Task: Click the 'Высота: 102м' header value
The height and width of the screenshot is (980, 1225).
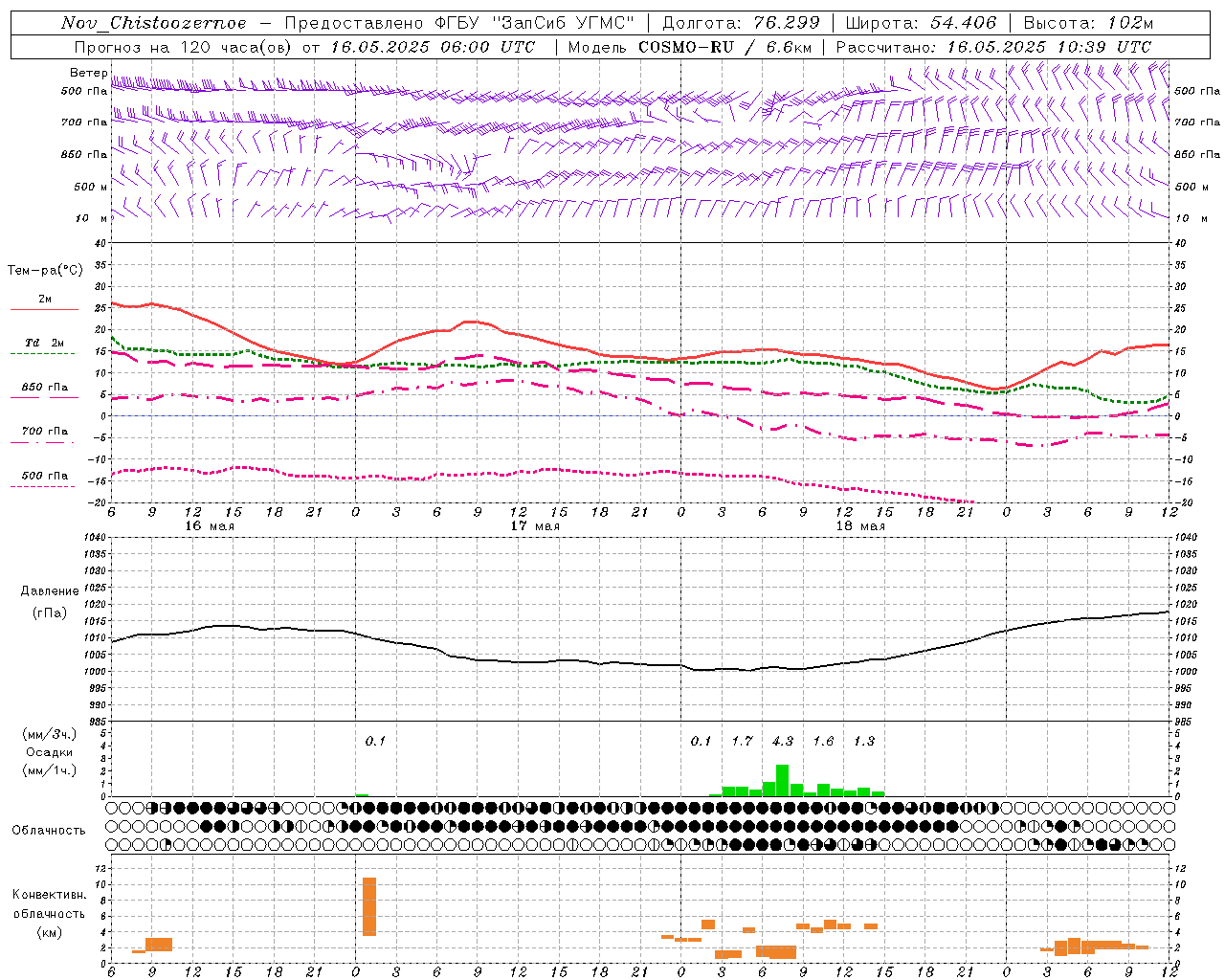Action: click(x=1088, y=23)
